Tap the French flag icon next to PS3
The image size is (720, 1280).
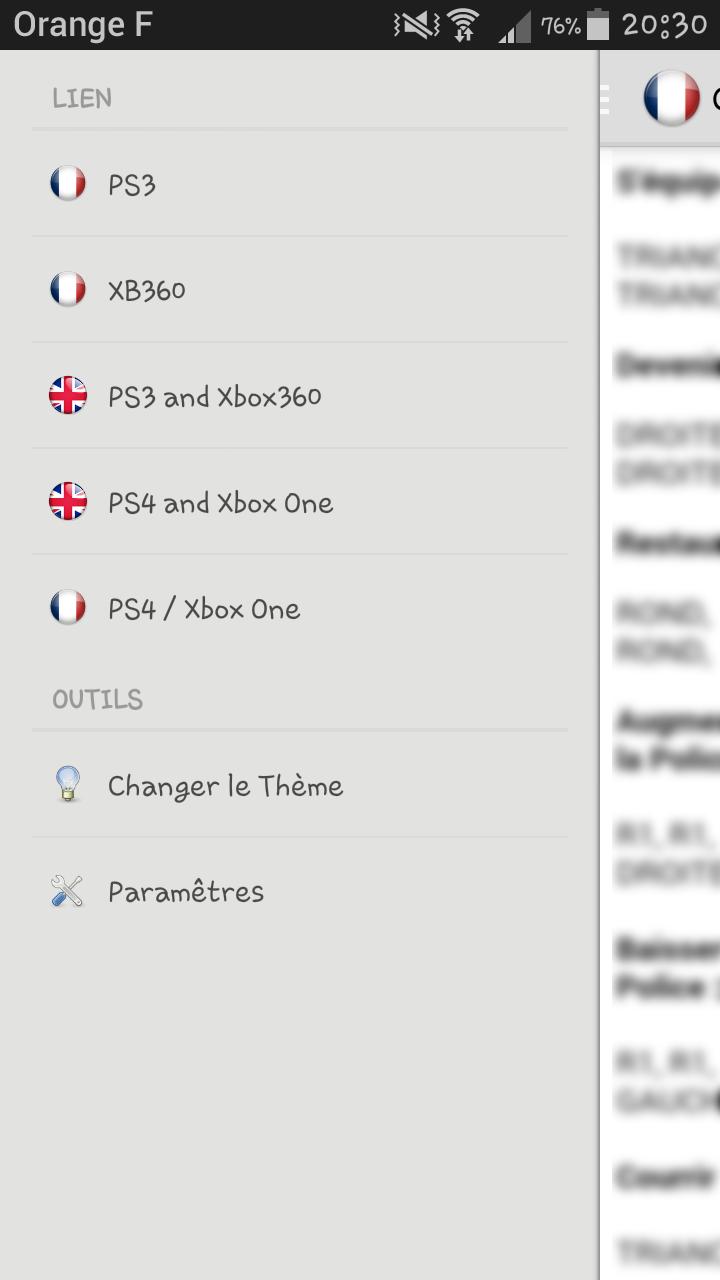[67, 184]
